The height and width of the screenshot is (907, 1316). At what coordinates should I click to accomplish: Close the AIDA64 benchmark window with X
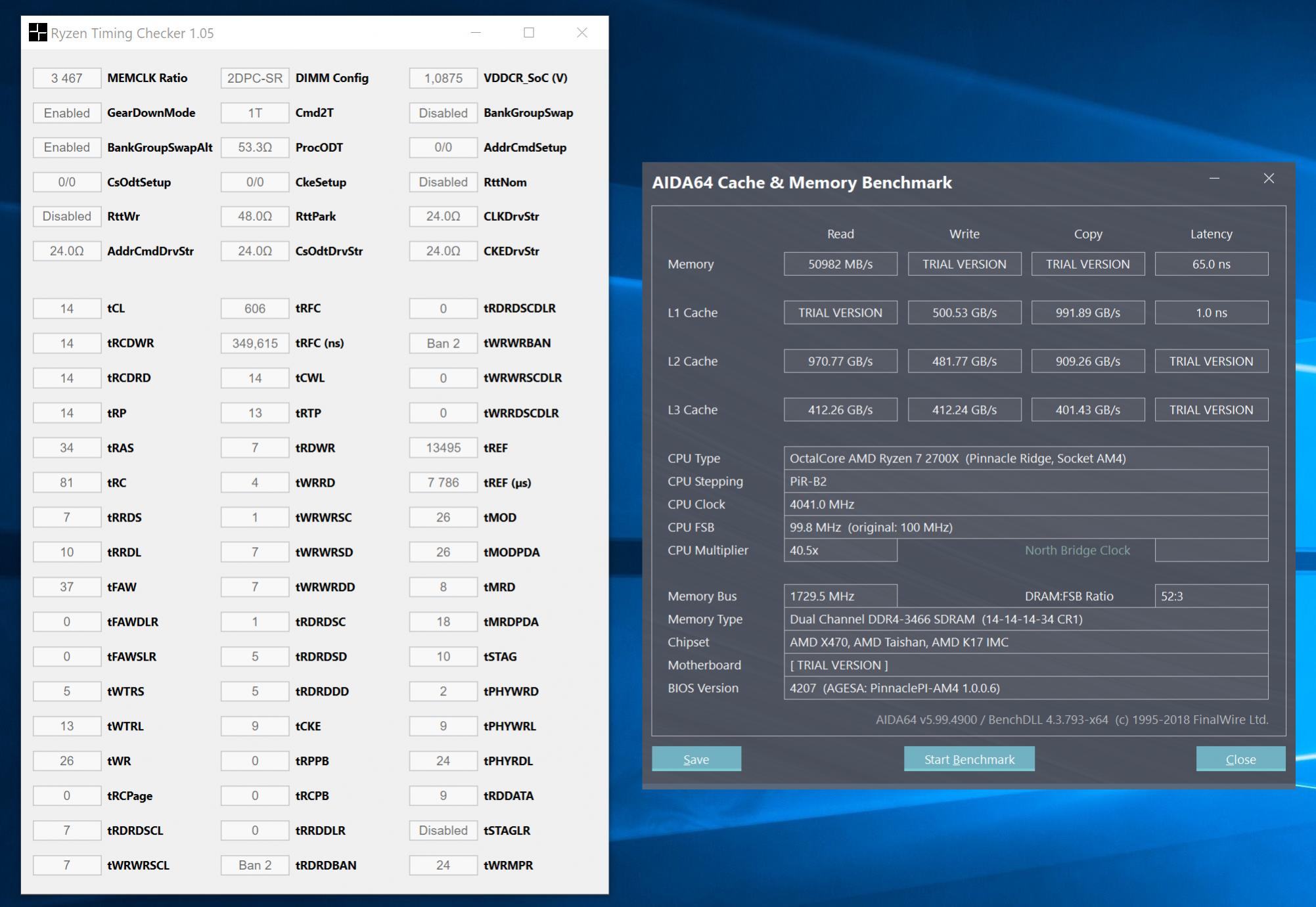[1269, 179]
